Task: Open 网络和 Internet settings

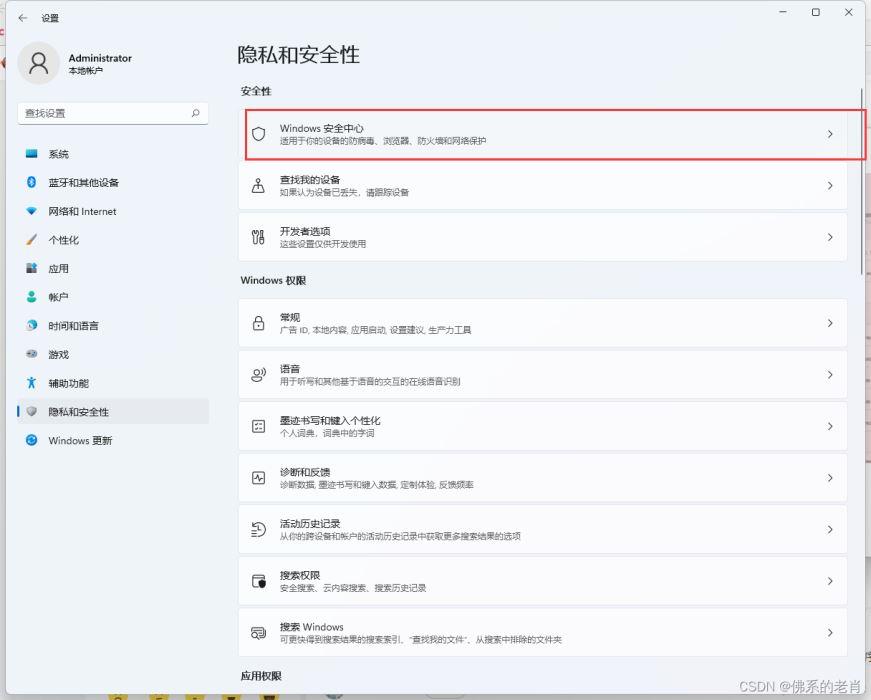Action: [78, 211]
